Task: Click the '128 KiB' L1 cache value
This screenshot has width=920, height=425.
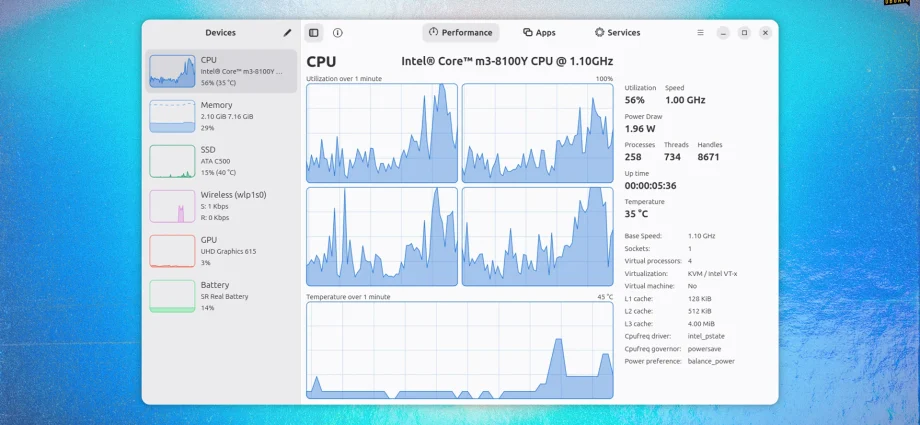Action: 699,299
